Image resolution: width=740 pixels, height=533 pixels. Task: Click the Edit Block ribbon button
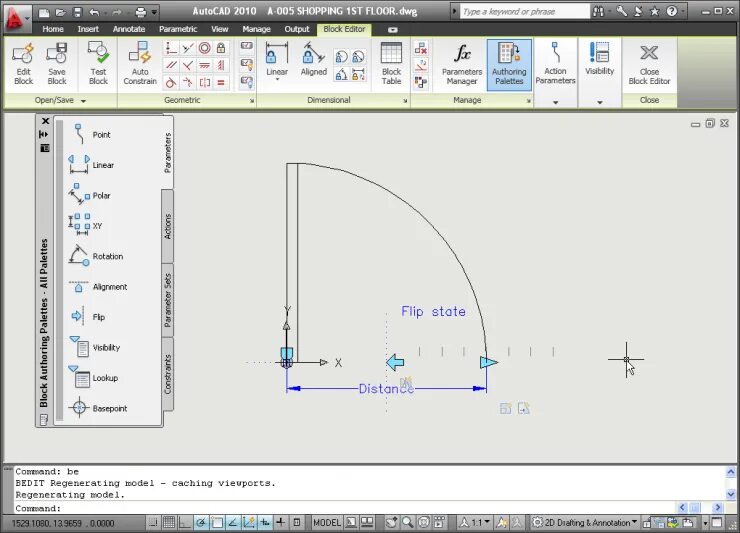click(23, 64)
